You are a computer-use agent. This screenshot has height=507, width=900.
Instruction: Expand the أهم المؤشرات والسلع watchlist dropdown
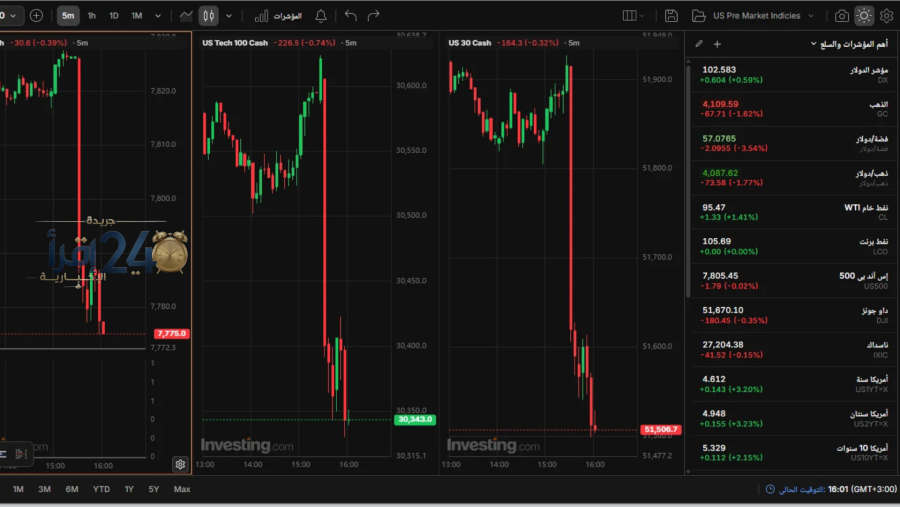(849, 44)
